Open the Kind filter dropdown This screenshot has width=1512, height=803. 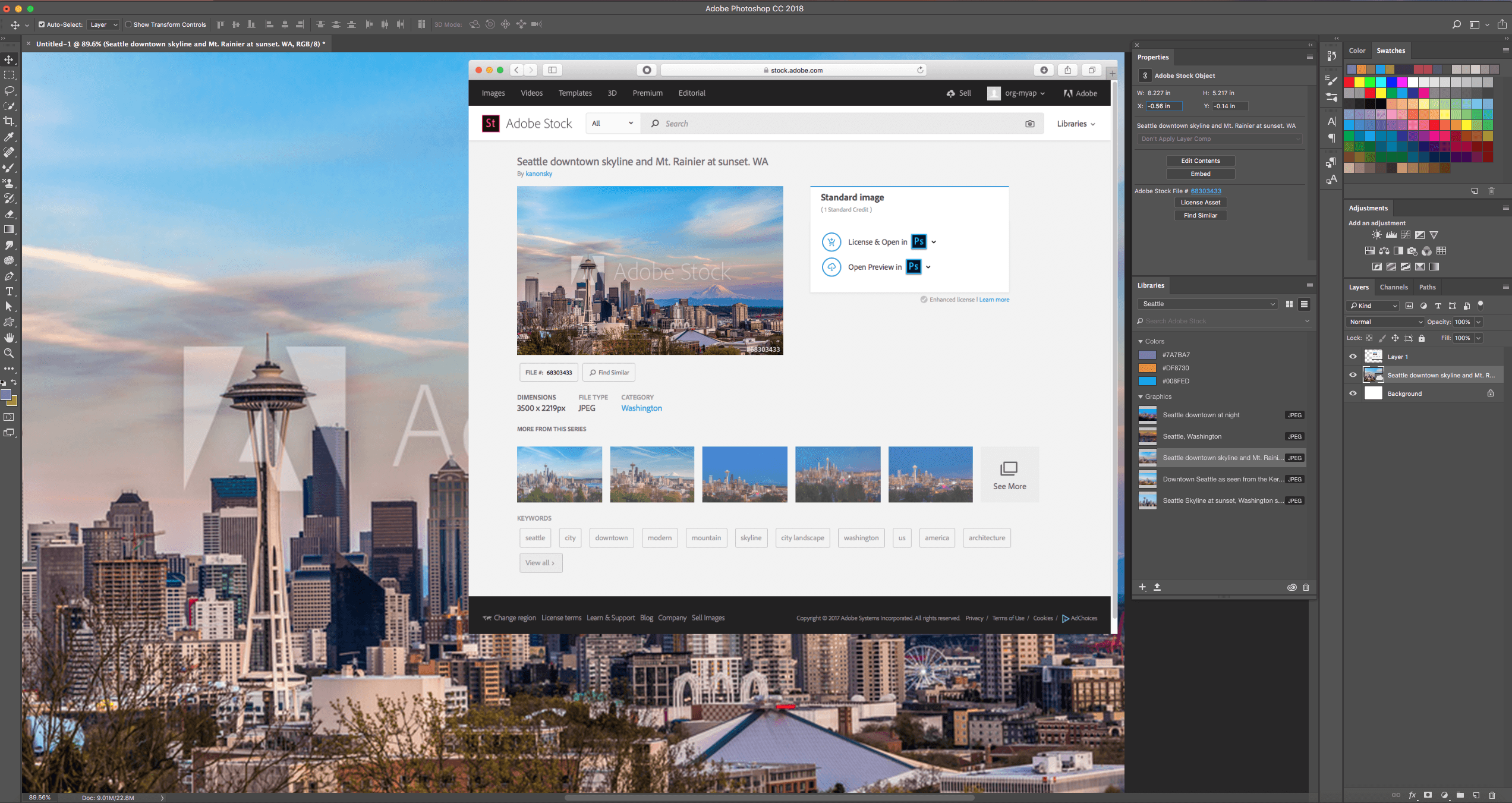coord(1372,306)
